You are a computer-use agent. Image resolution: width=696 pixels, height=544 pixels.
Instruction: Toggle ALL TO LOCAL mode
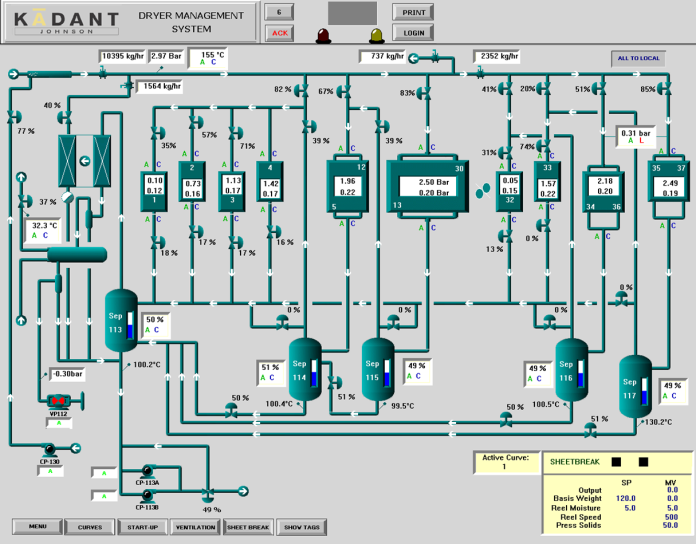click(639, 58)
